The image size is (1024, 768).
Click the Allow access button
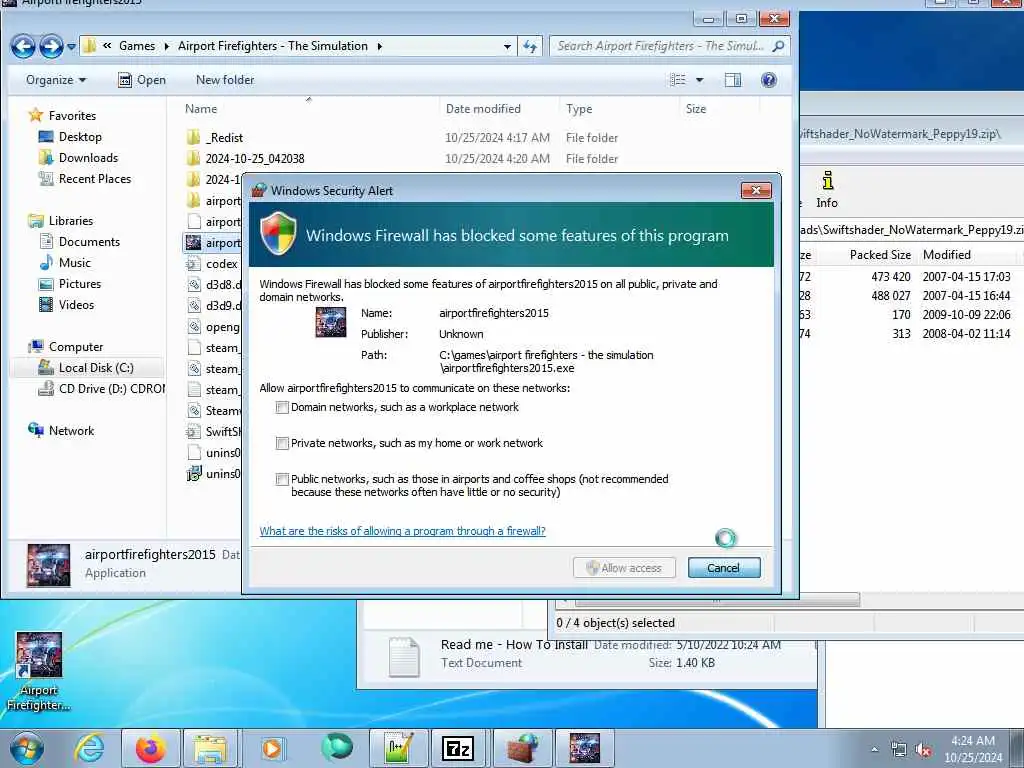tap(624, 568)
